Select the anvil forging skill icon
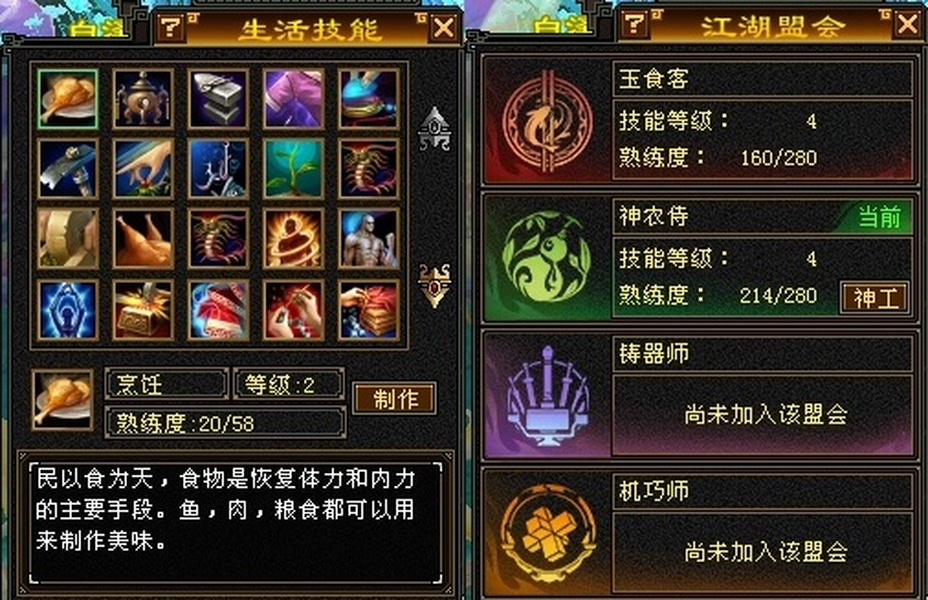The width and height of the screenshot is (928, 600). [218, 98]
